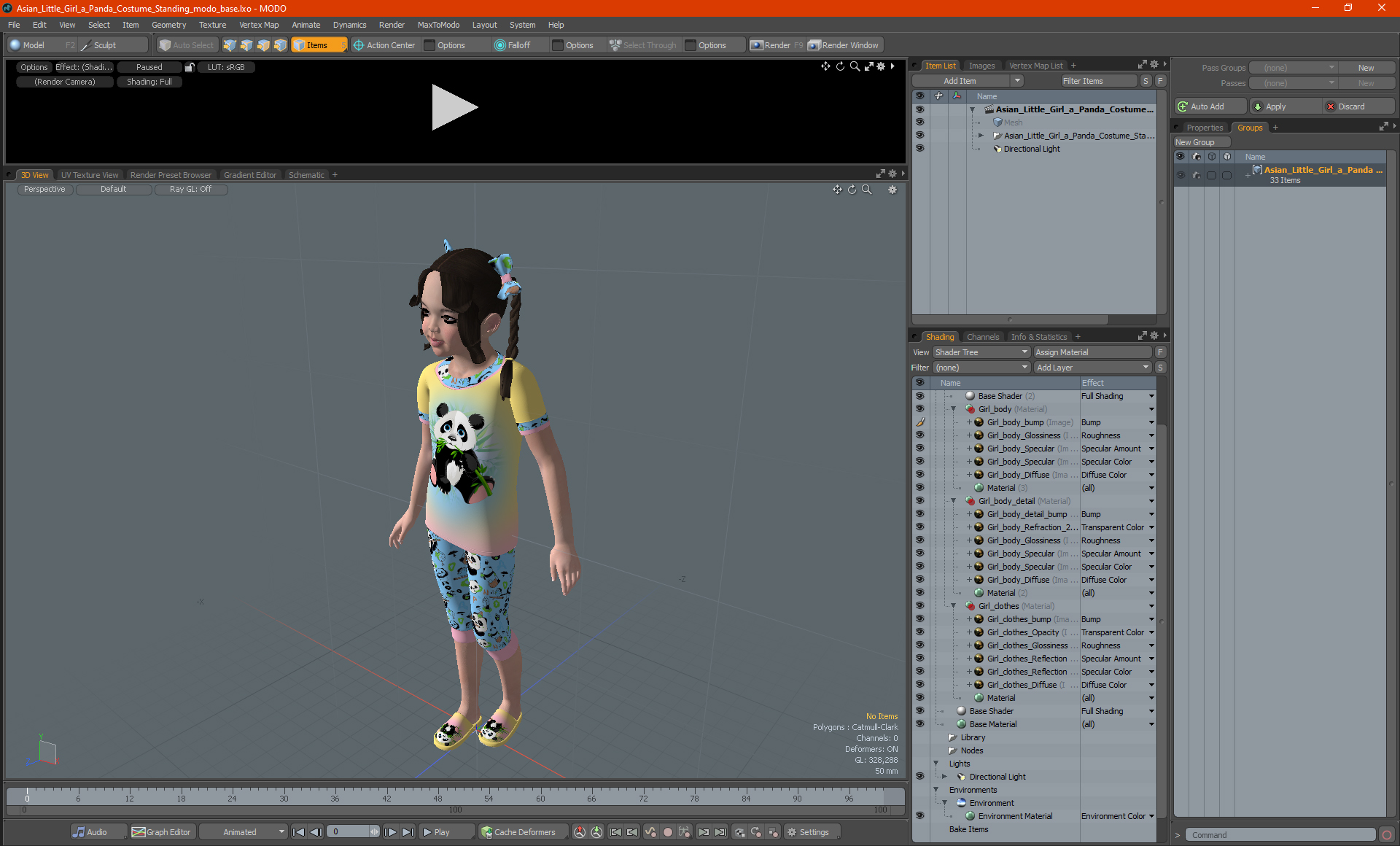The width and height of the screenshot is (1400, 846).
Task: Select the Action Center tool
Action: click(384, 45)
